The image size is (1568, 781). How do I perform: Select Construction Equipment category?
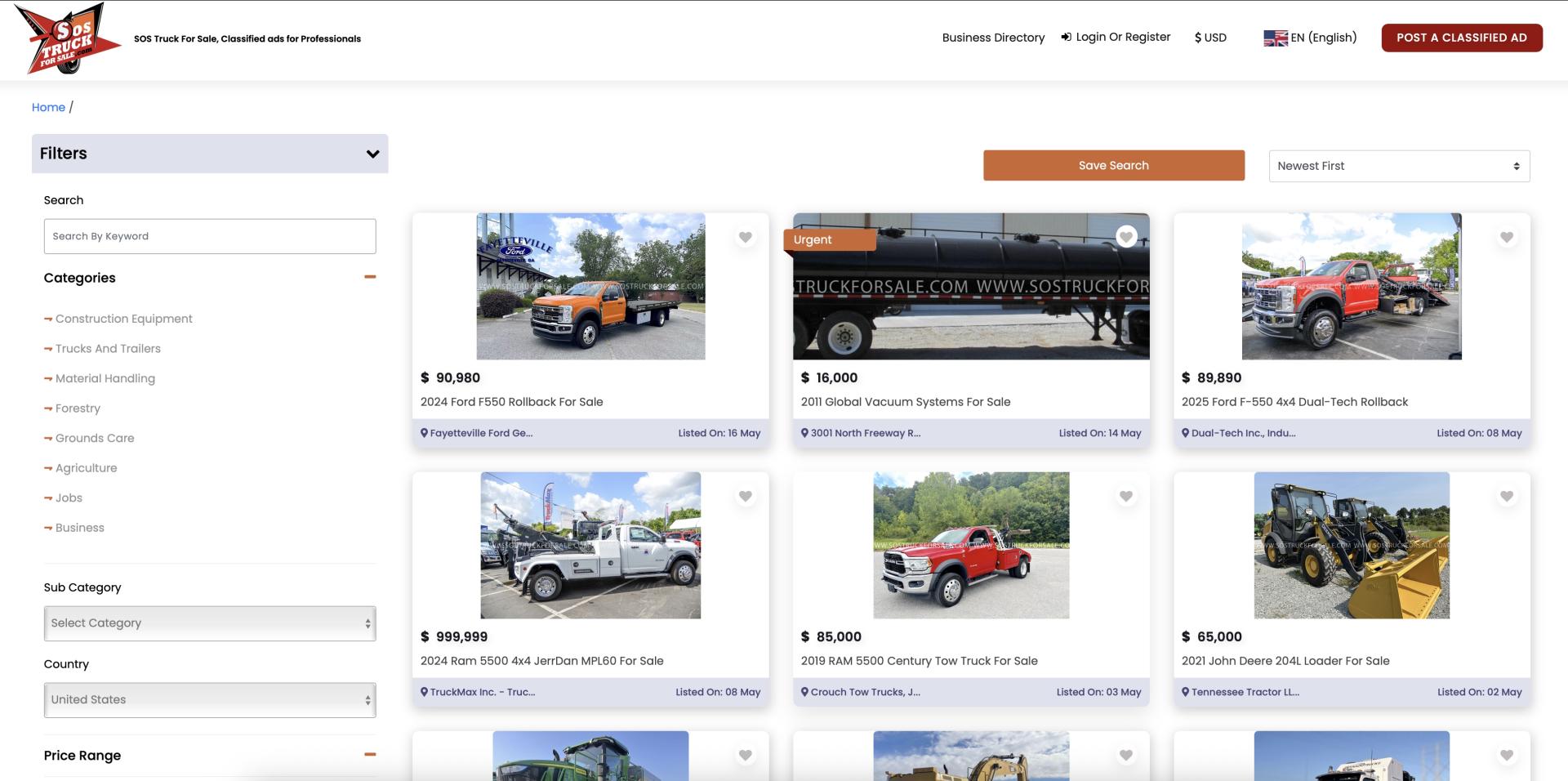click(123, 319)
